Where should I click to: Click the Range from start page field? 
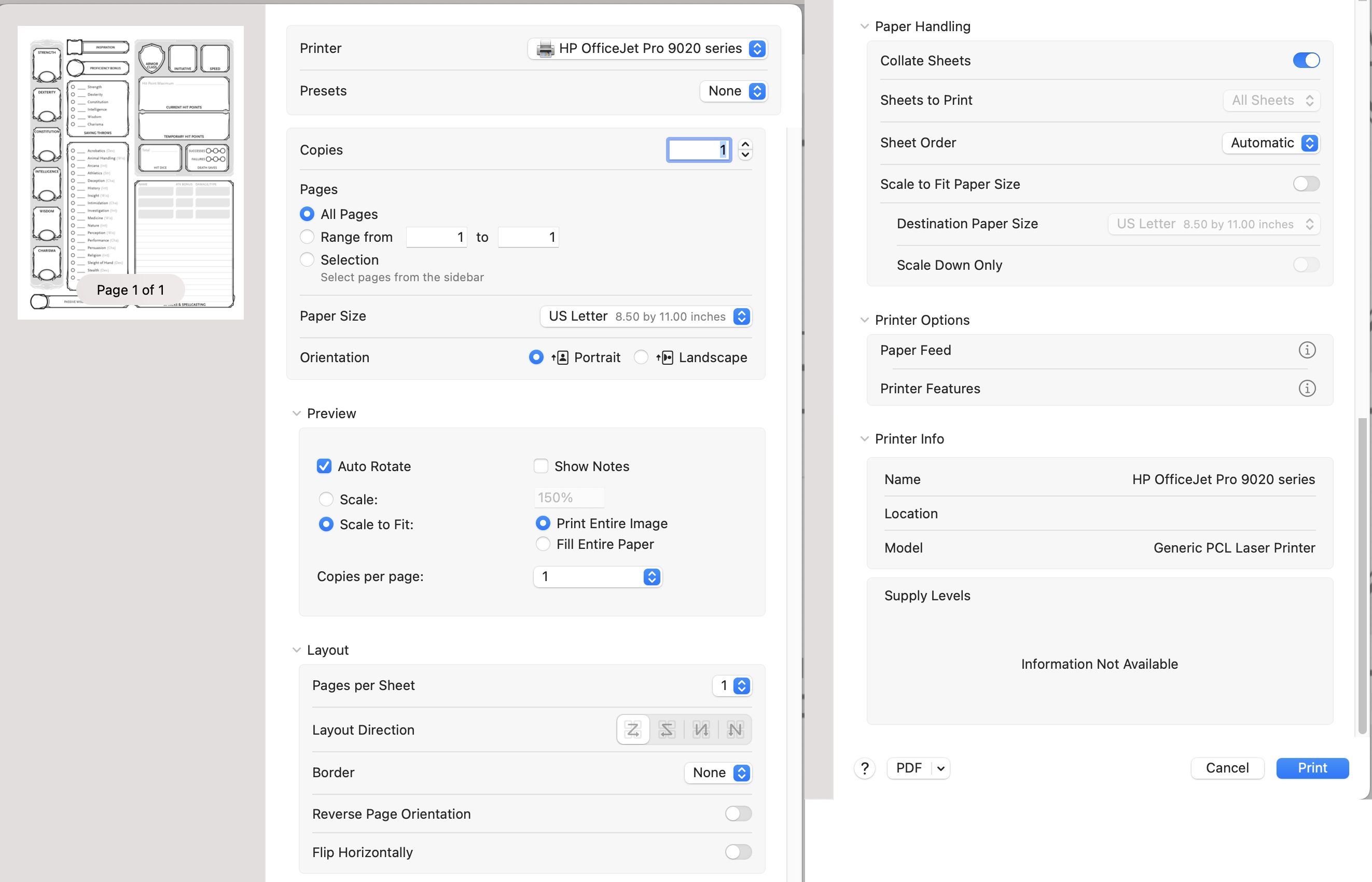point(436,237)
